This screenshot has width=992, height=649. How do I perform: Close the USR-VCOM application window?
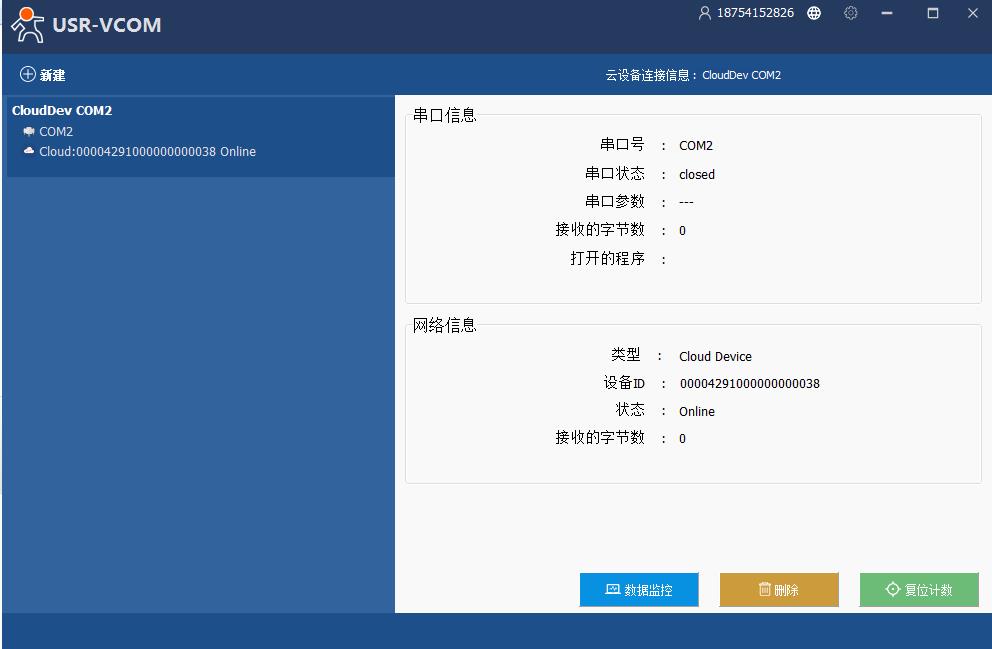pyautogui.click(x=972, y=13)
